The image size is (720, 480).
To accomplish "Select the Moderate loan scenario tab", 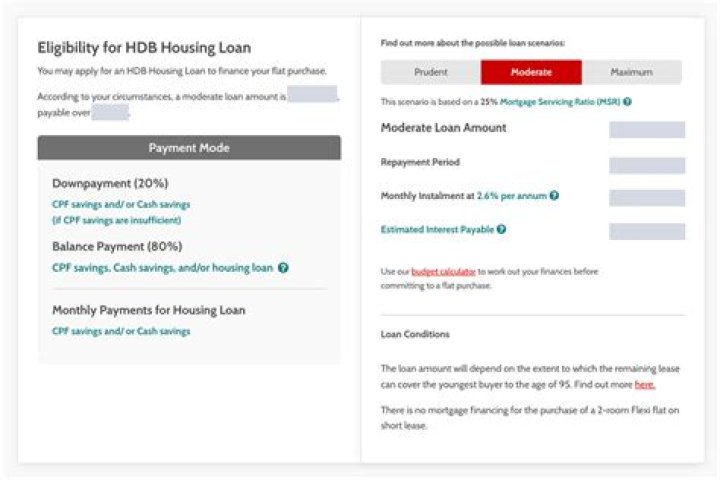I will [x=531, y=72].
